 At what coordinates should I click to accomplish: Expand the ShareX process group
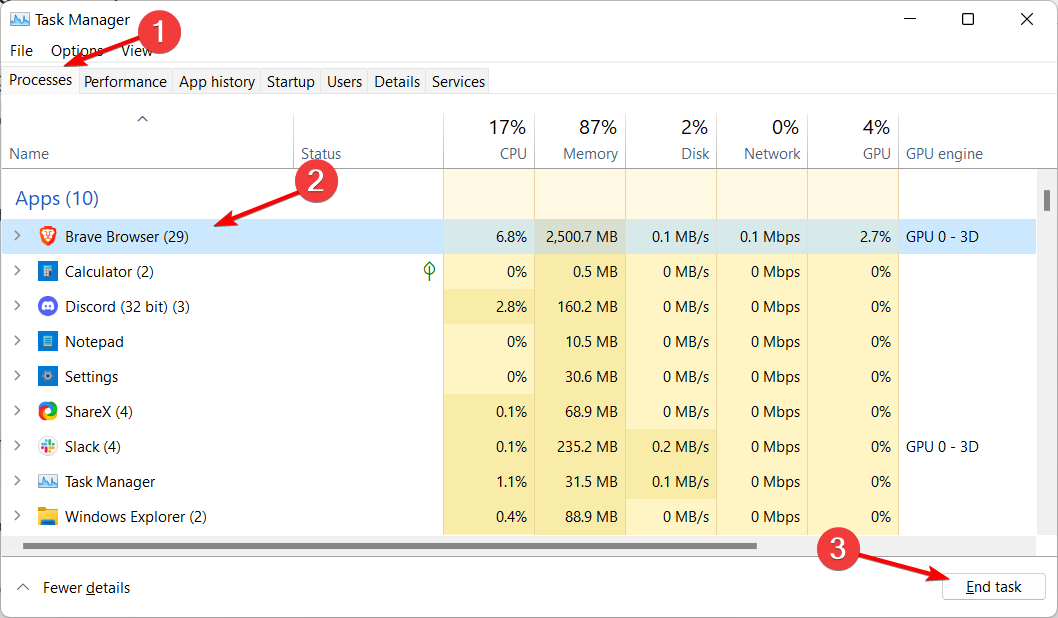[18, 411]
